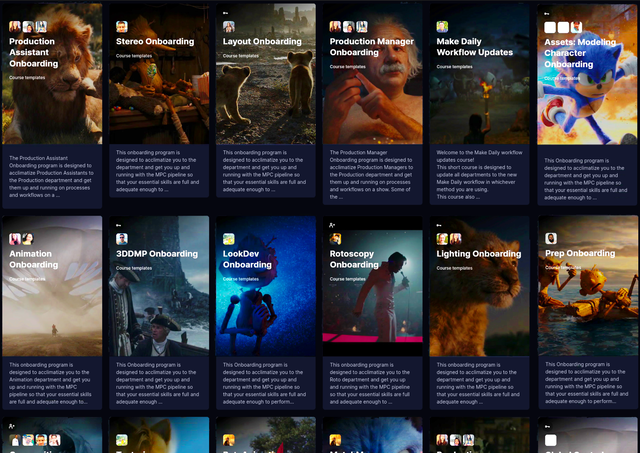640x453 pixels.
Task: Open the Production Assistant Onboarding course title
Action: point(33,52)
